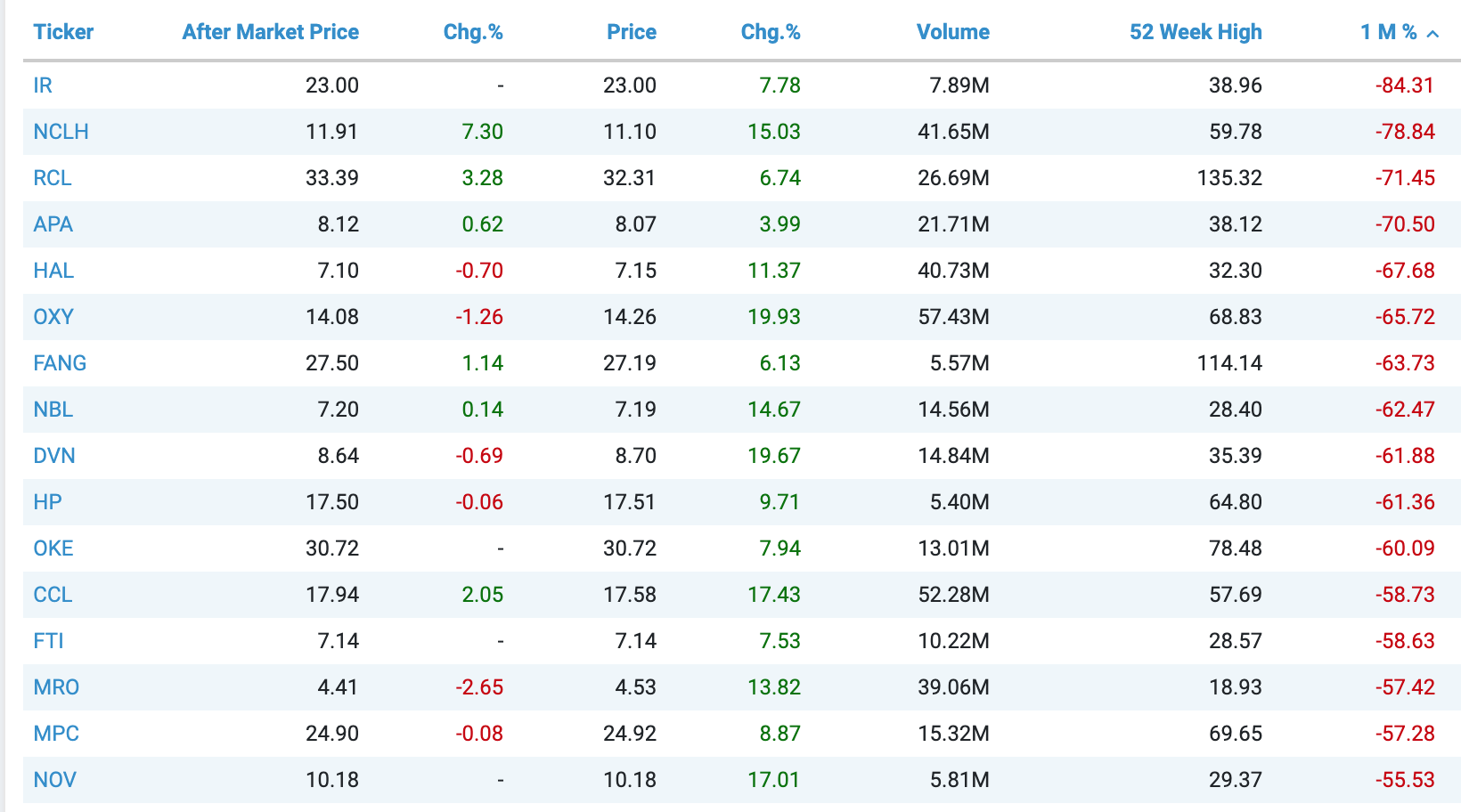Select OXY price change 19.93
1461x812 pixels.
(x=774, y=317)
